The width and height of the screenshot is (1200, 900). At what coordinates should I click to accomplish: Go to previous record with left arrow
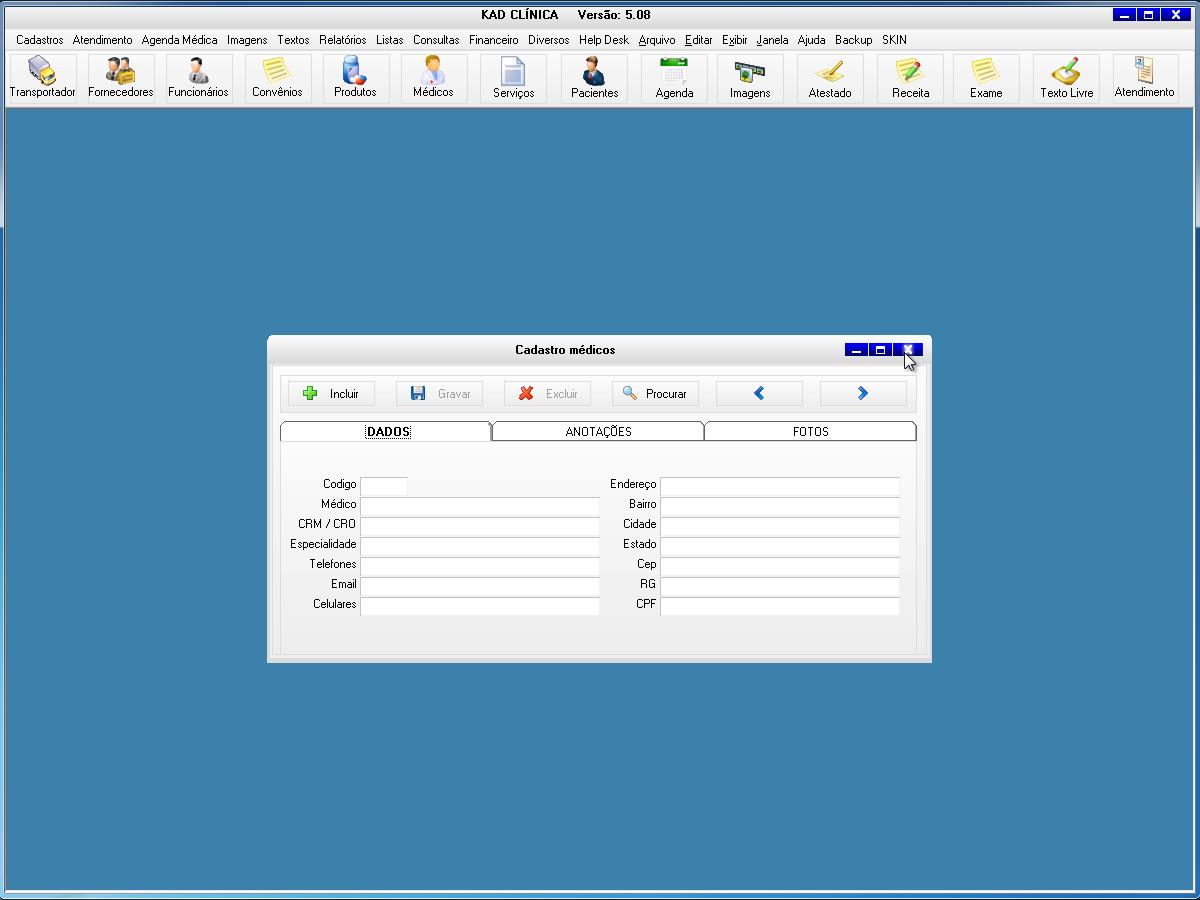click(759, 394)
